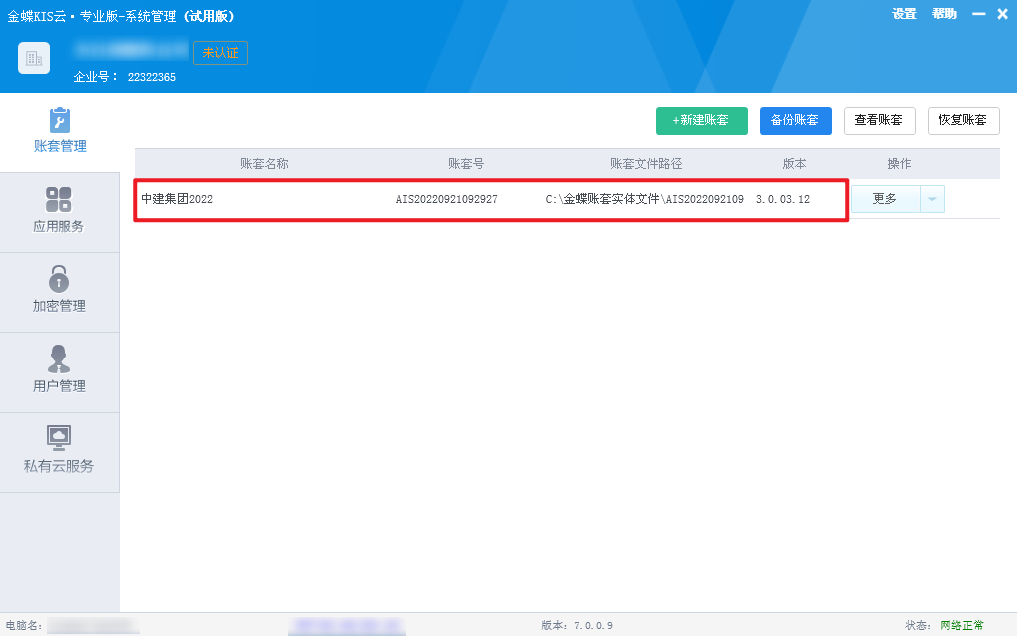
Task: Click the 查看账套 button
Action: coord(879,121)
